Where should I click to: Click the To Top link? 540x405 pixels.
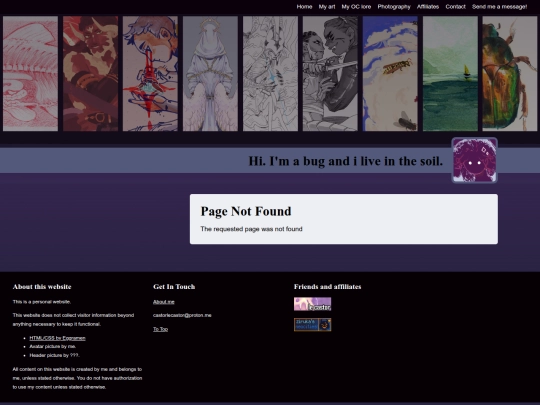point(160,329)
